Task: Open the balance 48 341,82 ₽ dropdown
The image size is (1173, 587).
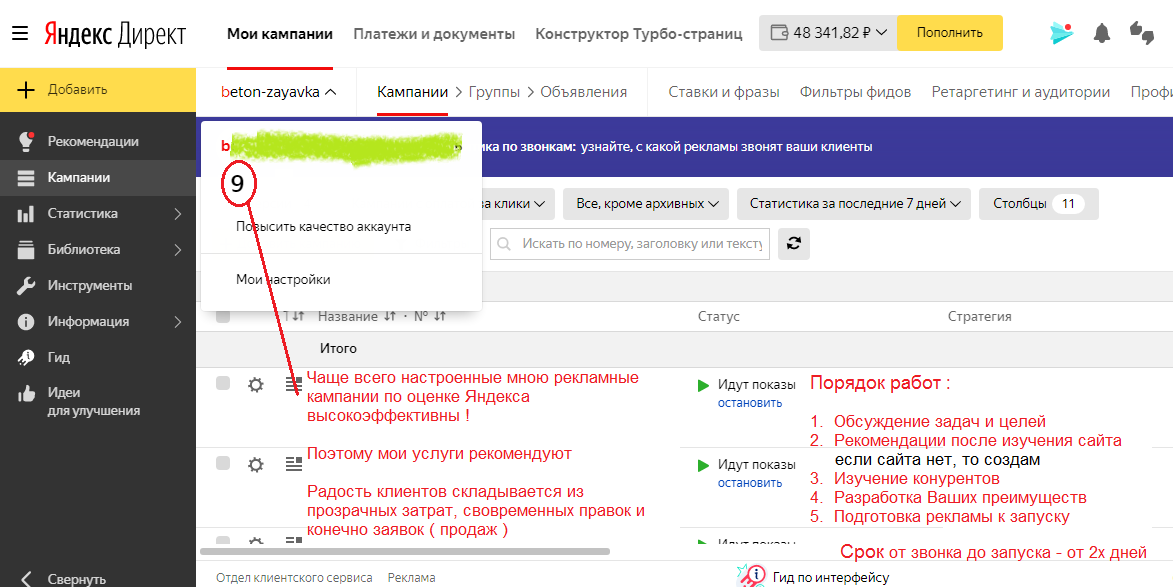Action: click(x=828, y=33)
